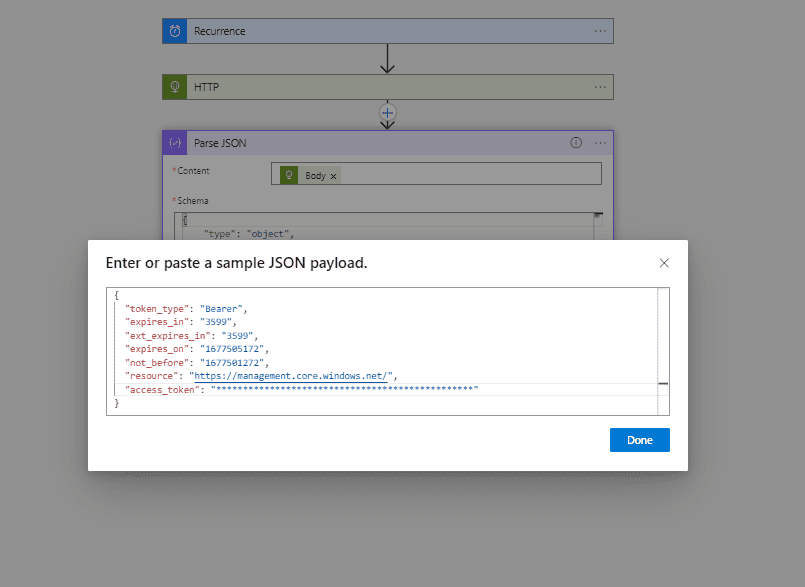The height and width of the screenshot is (587, 805).
Task: Show Parse JSON info icon details
Action: coord(576,143)
